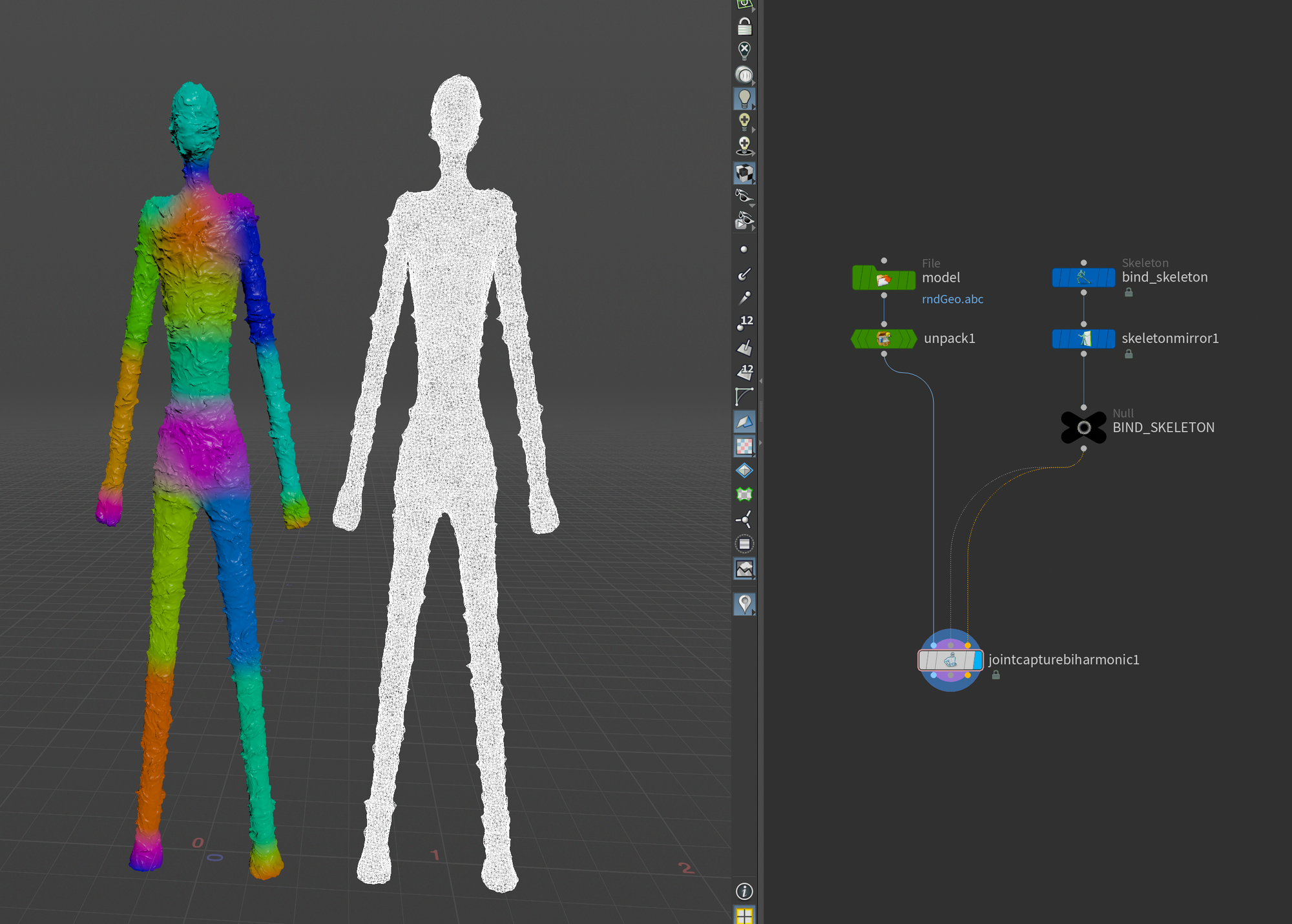Screen dimensions: 1292x924
Task: Click the output connector of BIND_SKELETON
Action: tap(1083, 448)
